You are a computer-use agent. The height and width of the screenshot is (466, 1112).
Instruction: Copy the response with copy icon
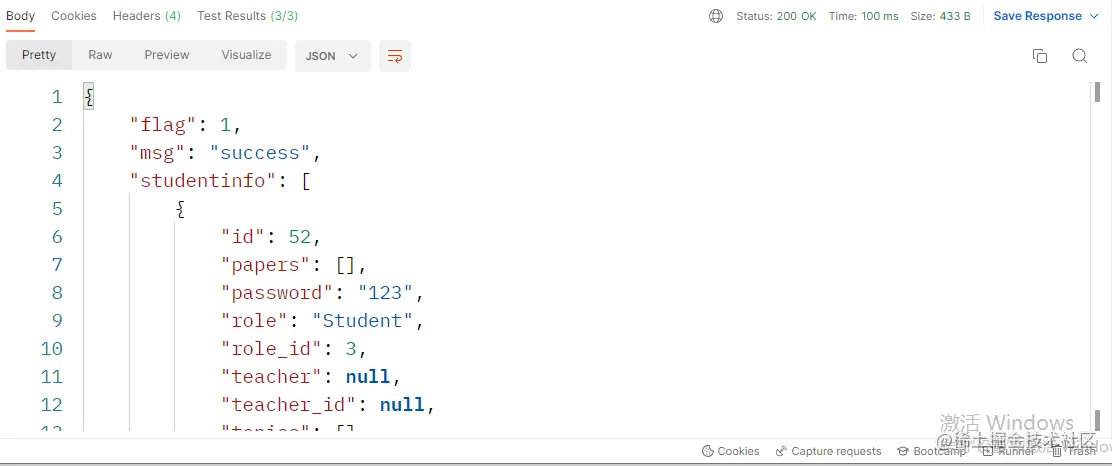(x=1040, y=56)
